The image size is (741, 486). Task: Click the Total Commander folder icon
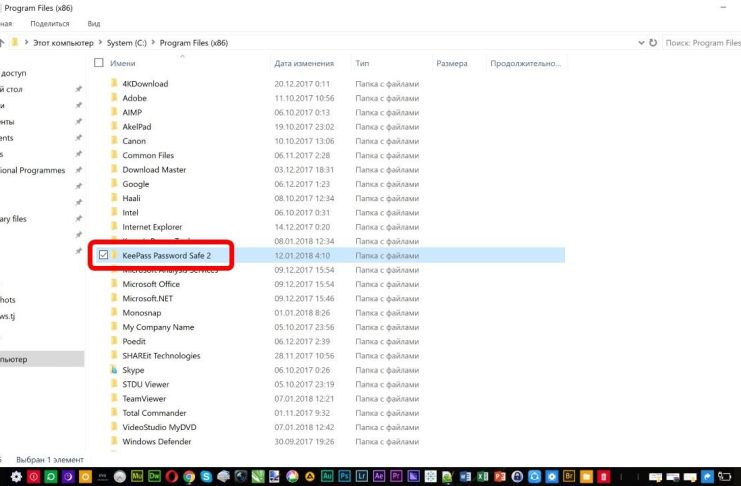(x=114, y=413)
